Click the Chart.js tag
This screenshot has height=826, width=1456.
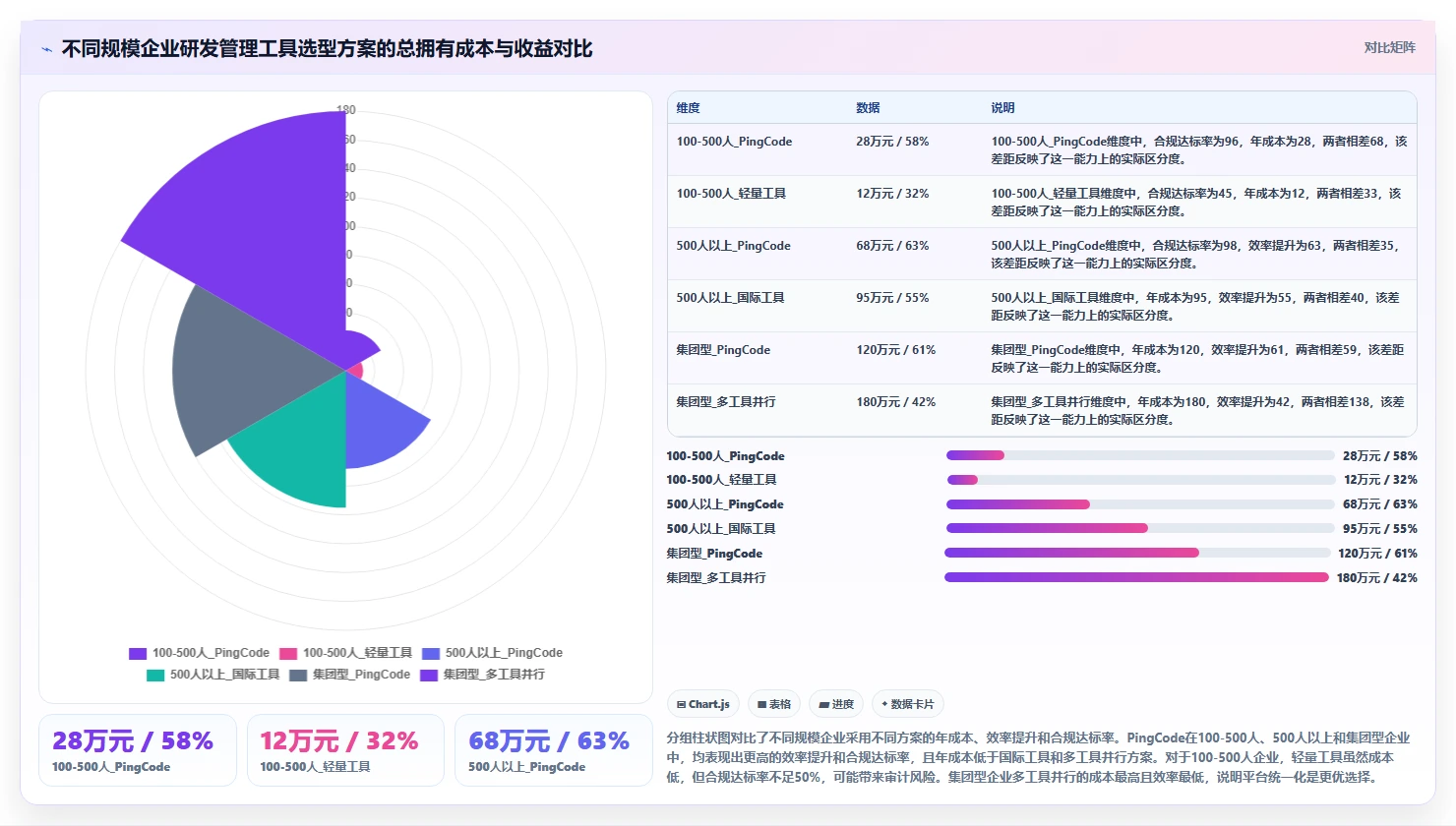click(703, 704)
